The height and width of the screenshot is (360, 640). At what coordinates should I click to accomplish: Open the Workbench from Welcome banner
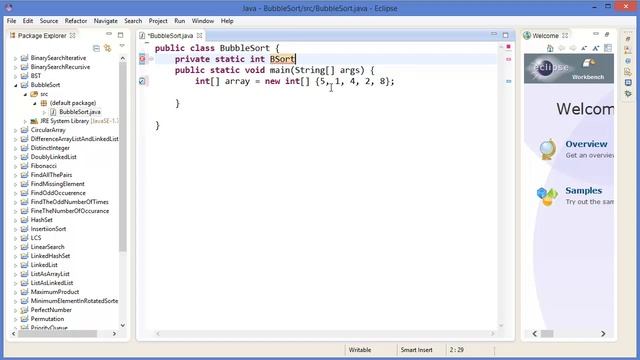tap(588, 69)
